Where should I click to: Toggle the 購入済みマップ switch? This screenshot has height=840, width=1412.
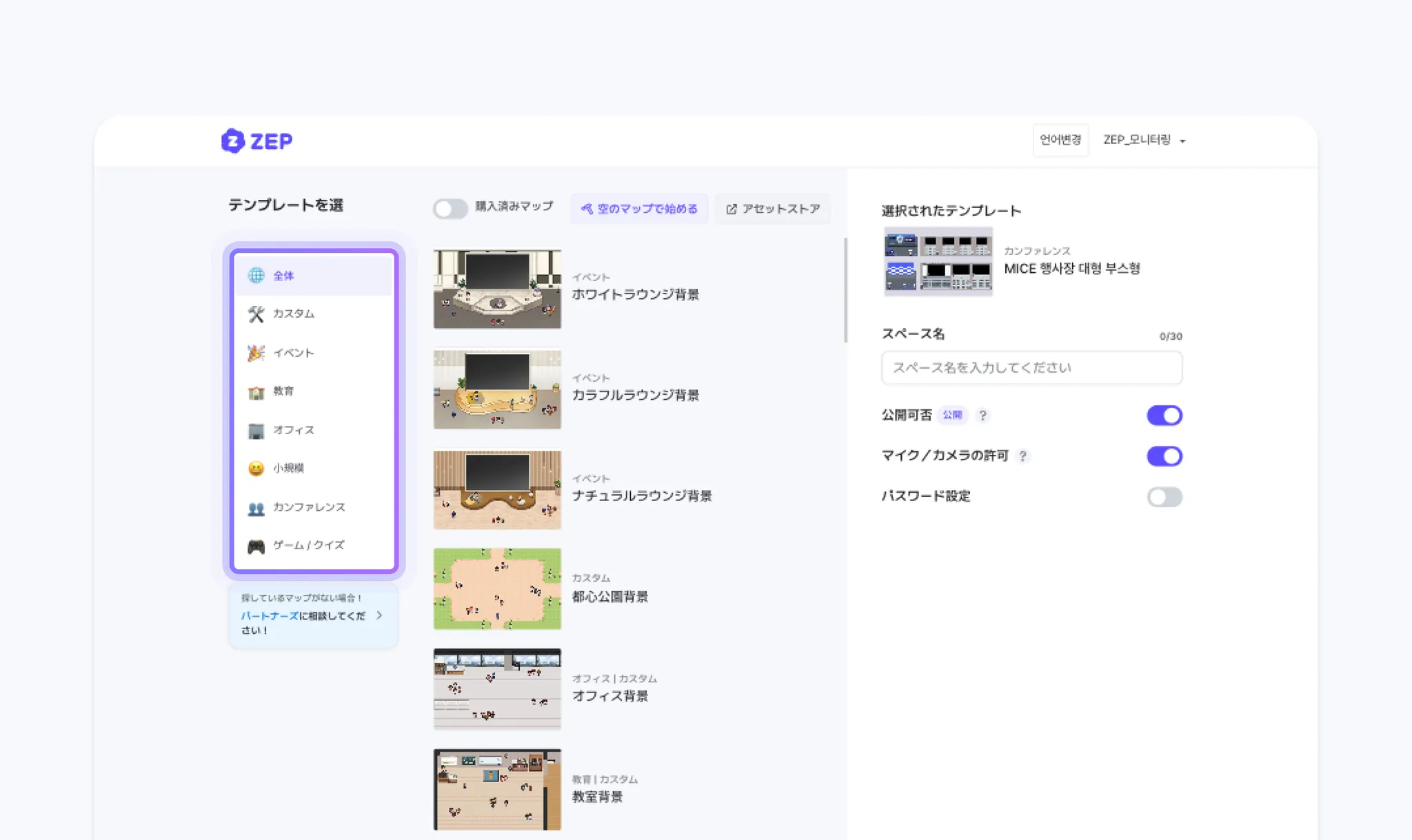(450, 208)
